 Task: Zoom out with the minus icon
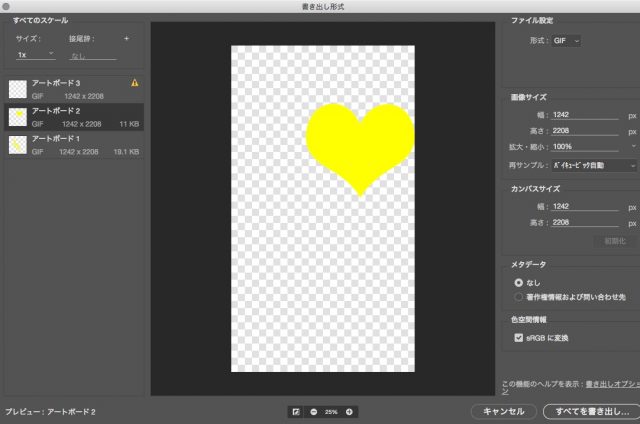pos(313,411)
